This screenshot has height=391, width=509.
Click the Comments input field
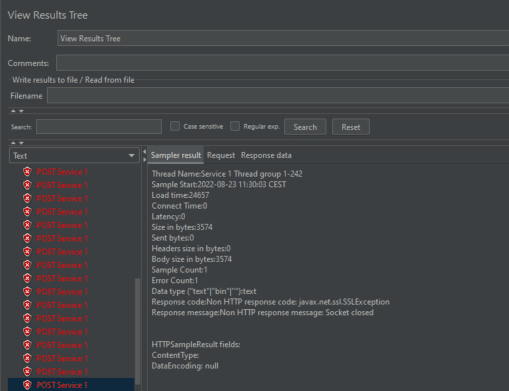(x=283, y=63)
